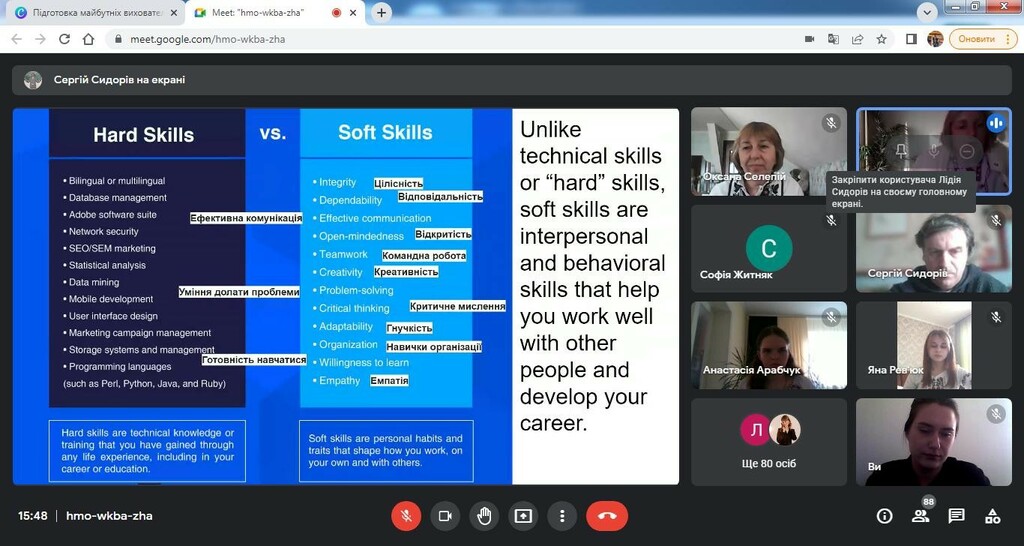1024x546 pixels.
Task: Pin Лідія Сидорів's tile using the pin icon
Action: pos(901,152)
